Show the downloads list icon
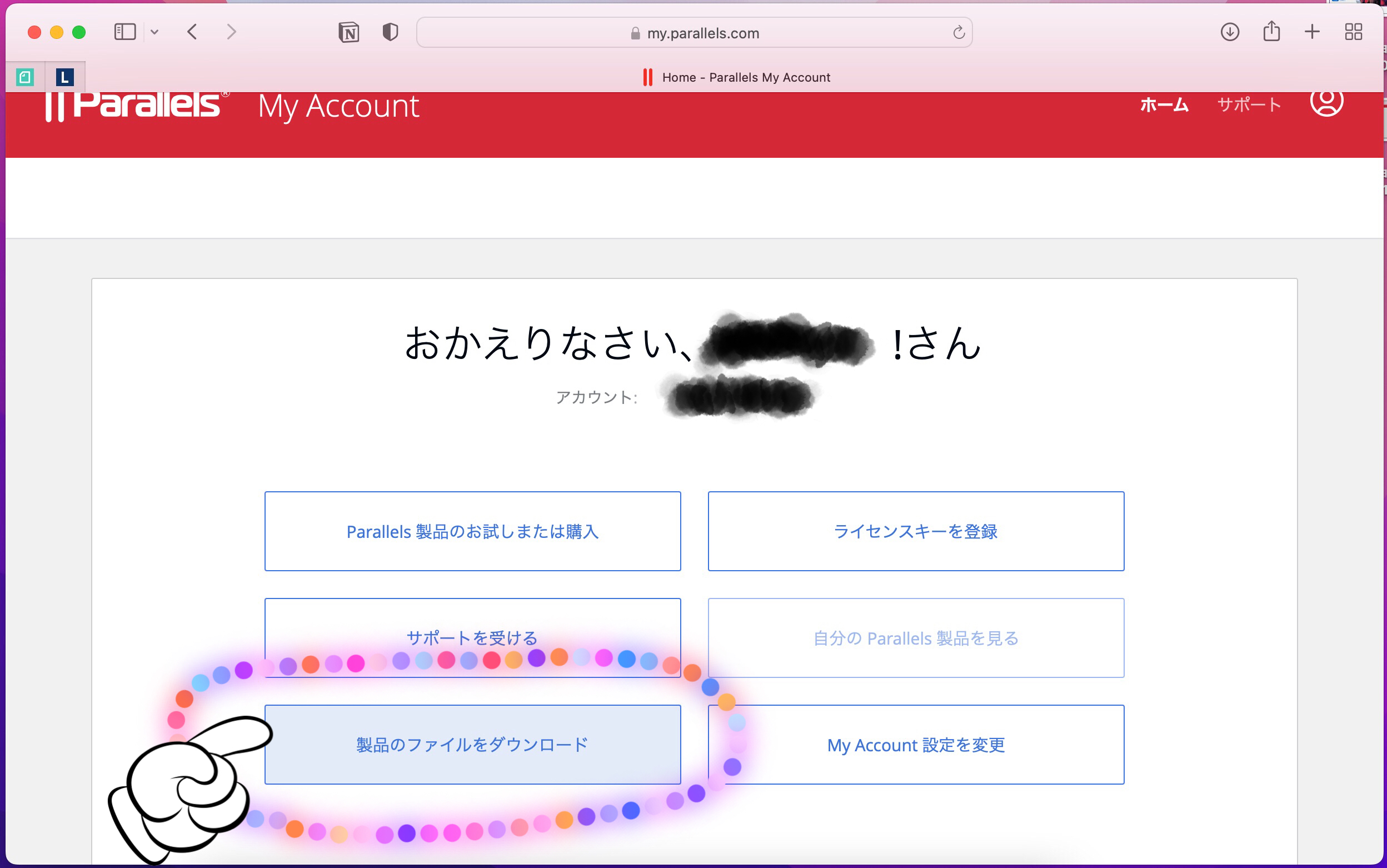The width and height of the screenshot is (1387, 868). coord(1230,32)
